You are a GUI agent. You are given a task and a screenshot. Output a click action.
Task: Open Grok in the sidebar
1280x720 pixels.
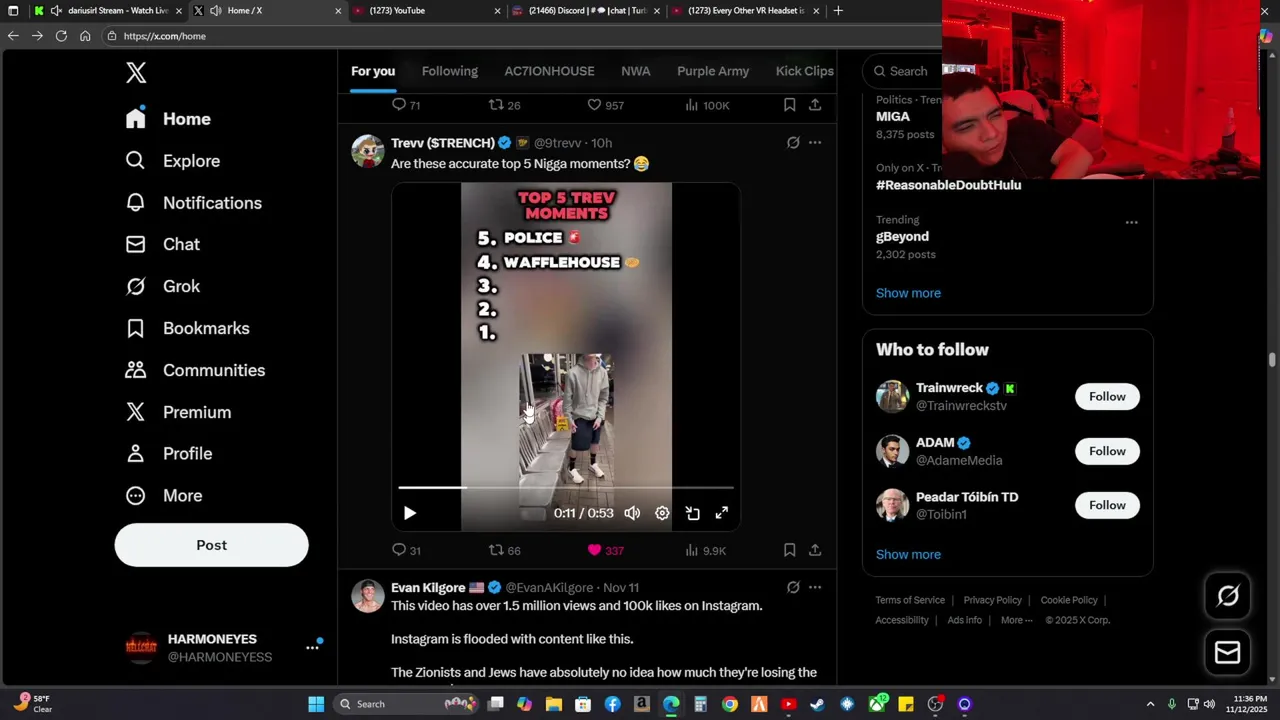click(162, 286)
